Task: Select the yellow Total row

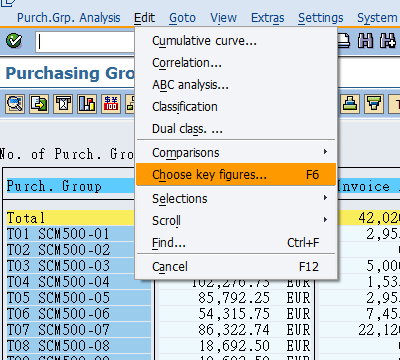Action: (x=70, y=218)
